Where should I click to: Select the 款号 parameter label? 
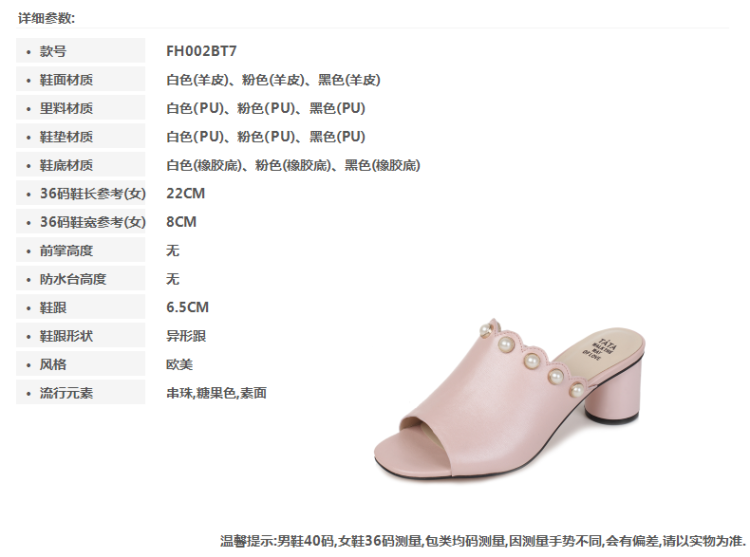pos(80,51)
